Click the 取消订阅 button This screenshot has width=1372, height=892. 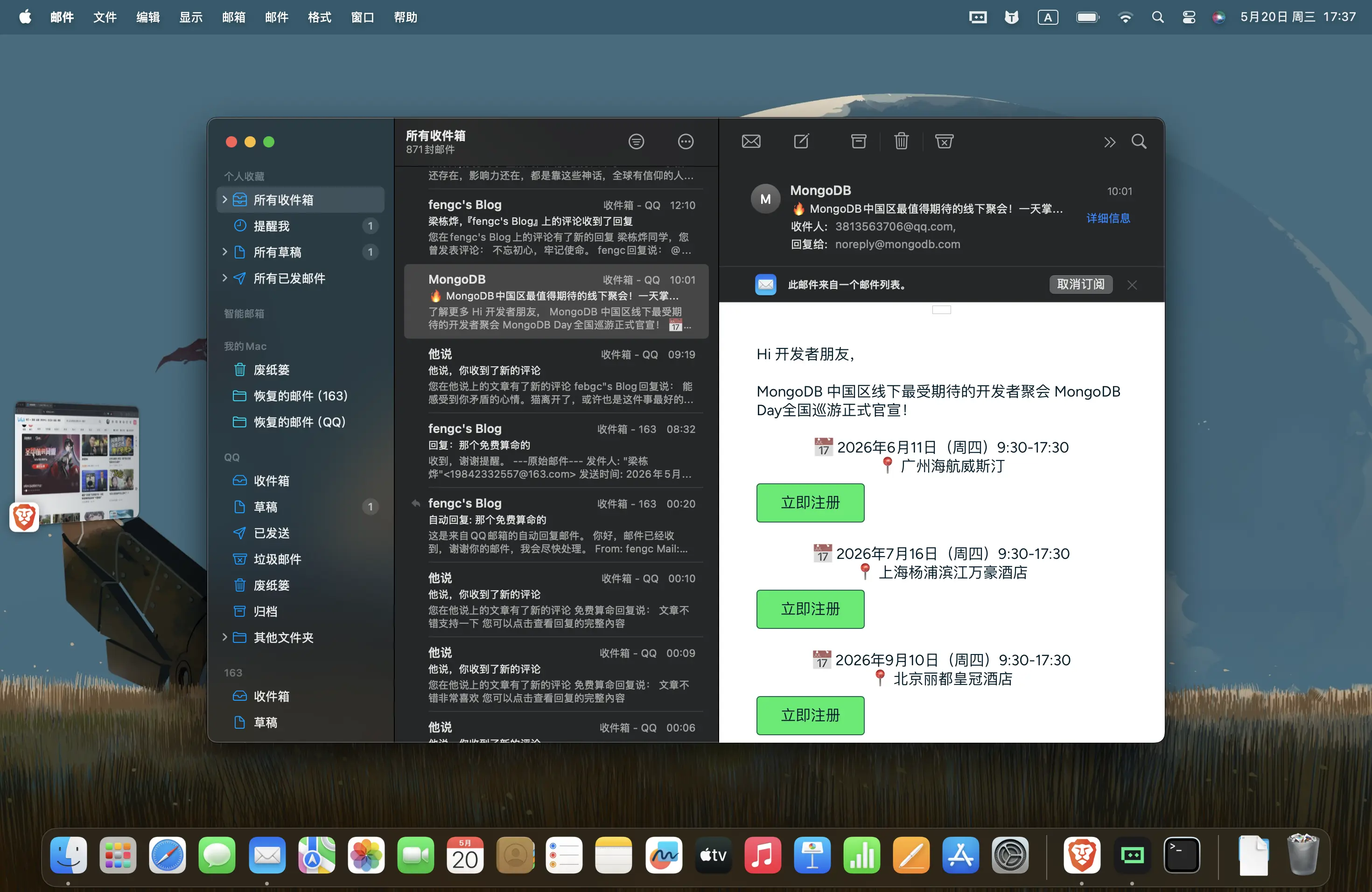[x=1080, y=284]
